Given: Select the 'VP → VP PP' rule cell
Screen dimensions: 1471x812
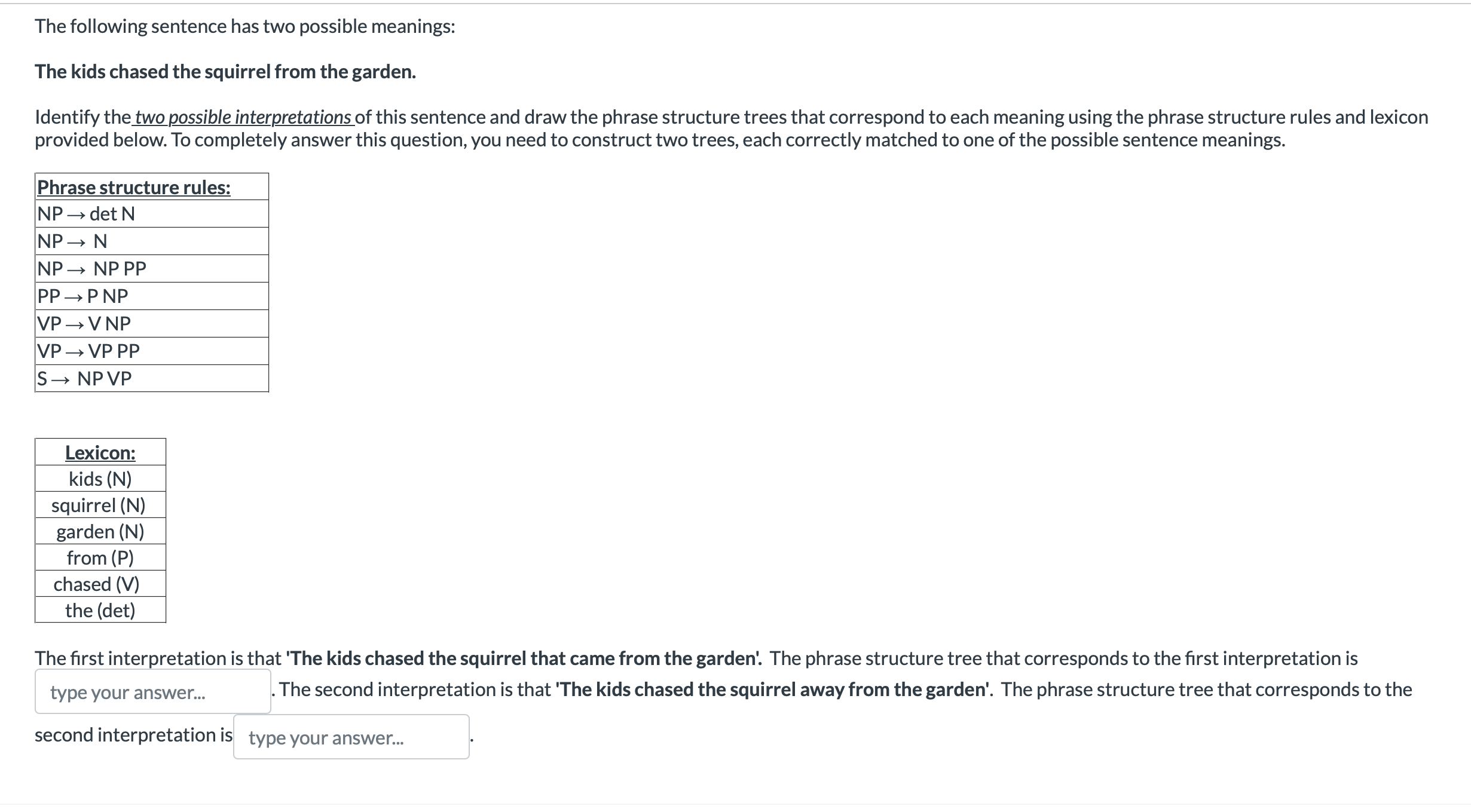Looking at the screenshot, I should pos(152,351).
